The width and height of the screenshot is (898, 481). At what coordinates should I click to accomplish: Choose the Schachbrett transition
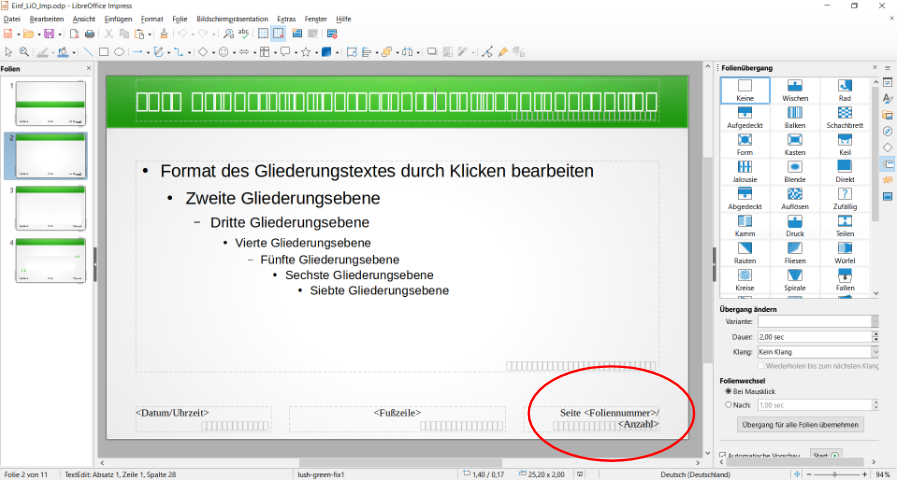coord(845,118)
